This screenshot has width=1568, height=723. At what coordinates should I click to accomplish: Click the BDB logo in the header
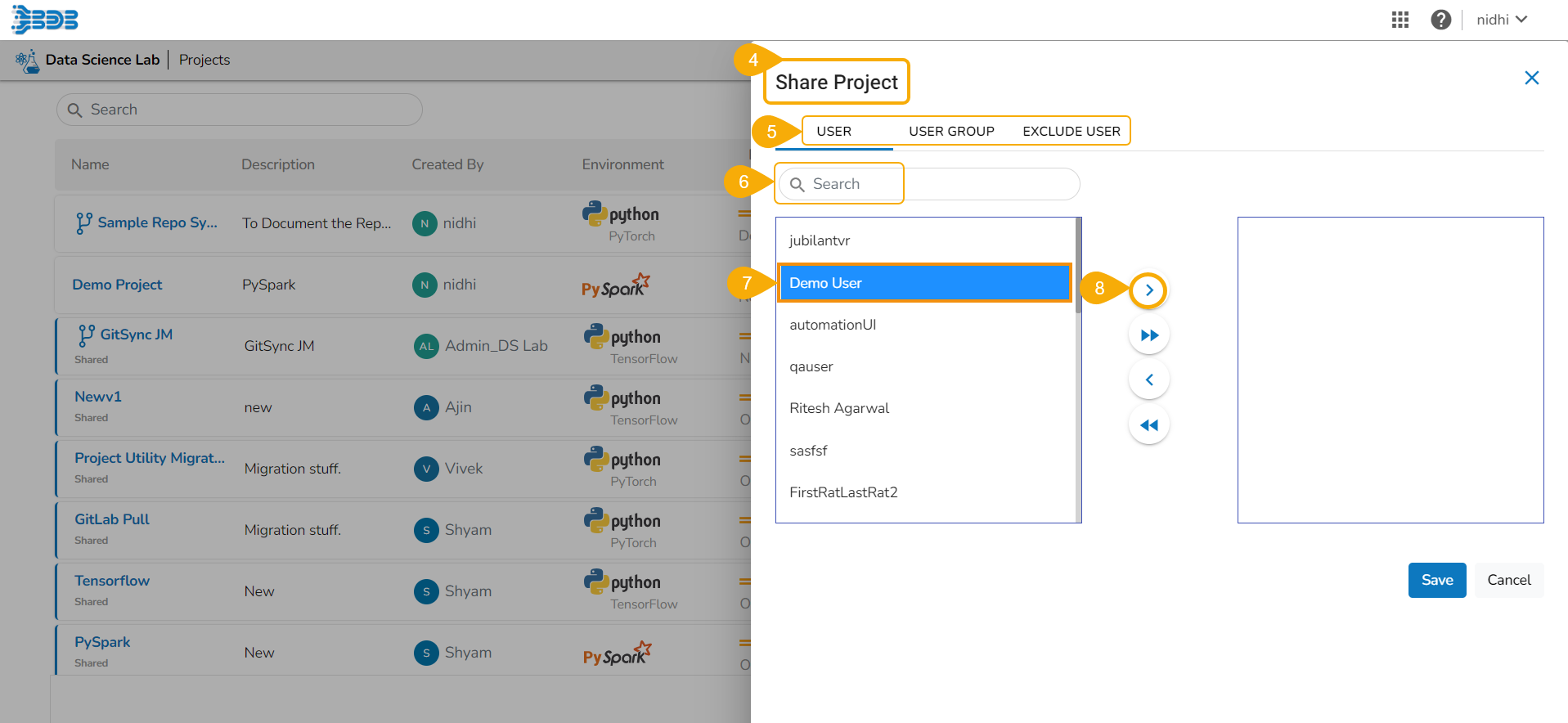click(45, 19)
